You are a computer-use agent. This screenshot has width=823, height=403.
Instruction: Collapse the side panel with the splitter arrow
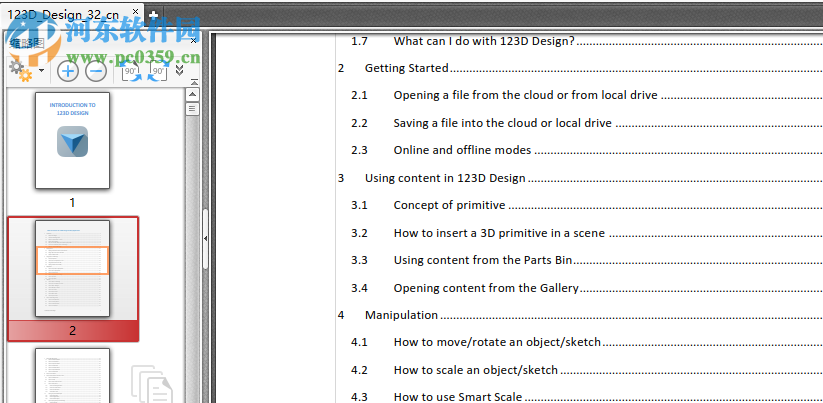[205, 239]
